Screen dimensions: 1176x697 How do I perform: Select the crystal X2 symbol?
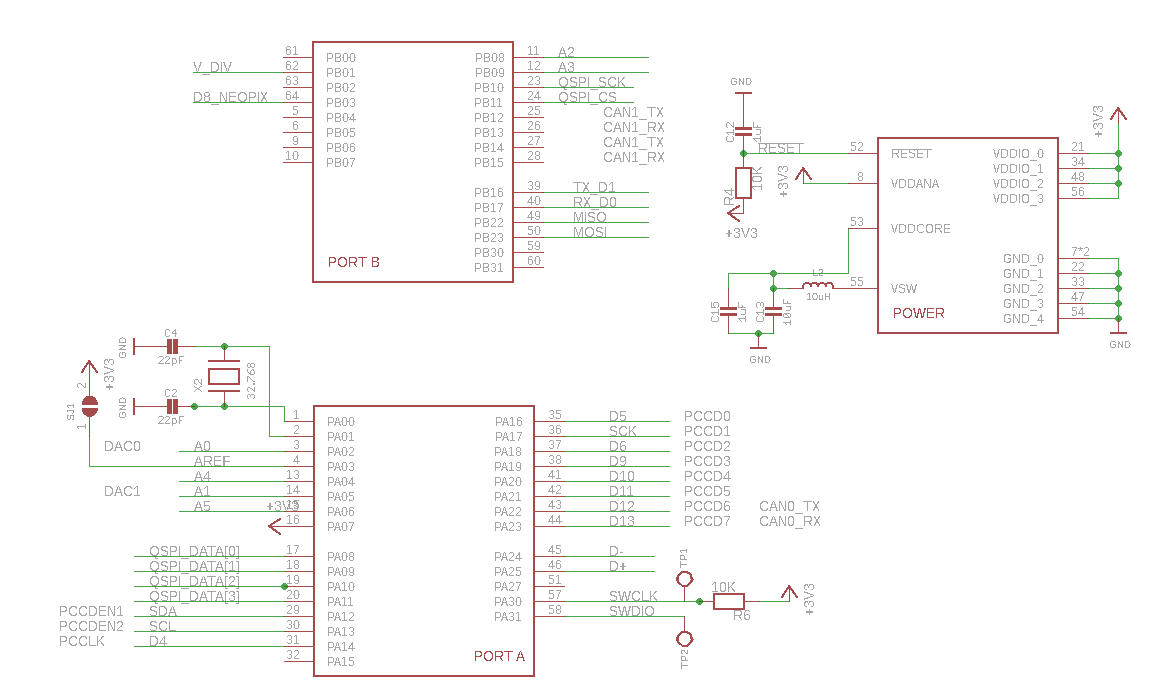[x=225, y=375]
